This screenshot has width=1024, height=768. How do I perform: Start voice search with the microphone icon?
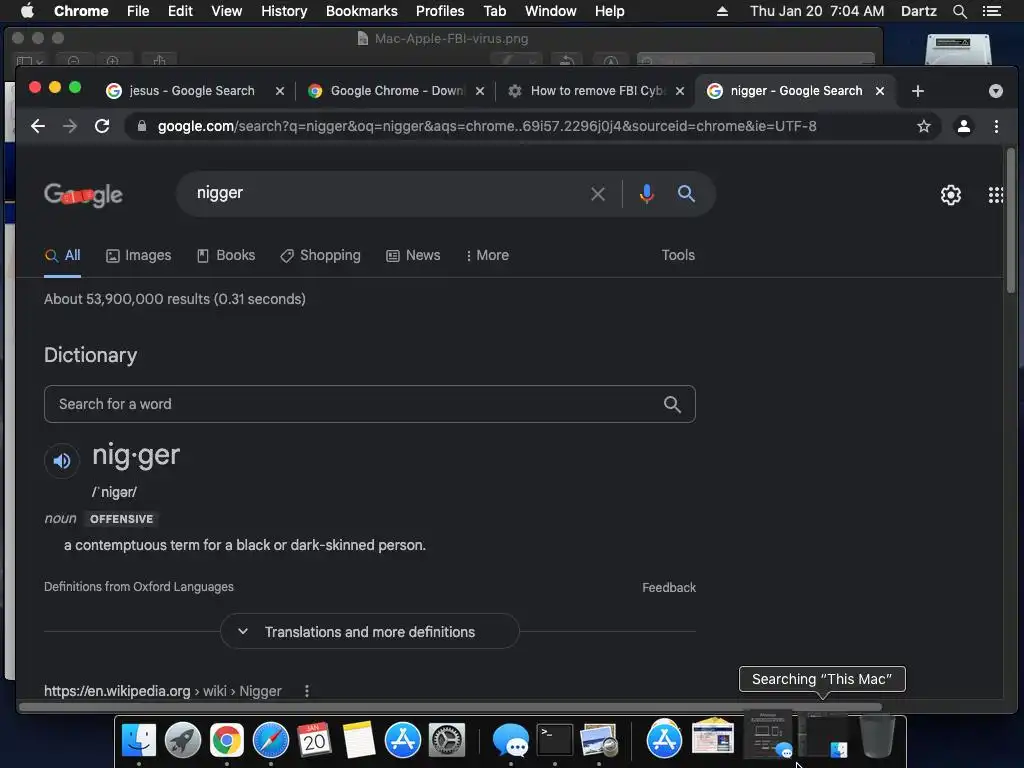647,194
